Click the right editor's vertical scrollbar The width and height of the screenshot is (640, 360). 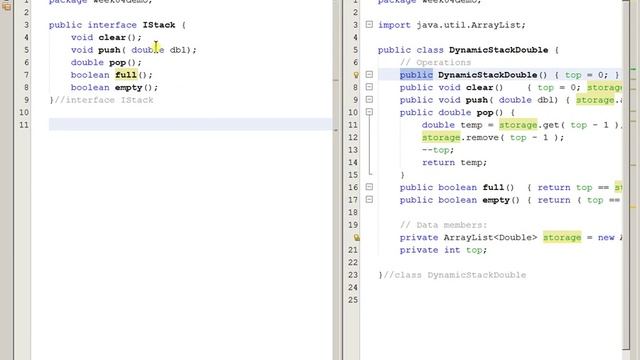coord(626,176)
